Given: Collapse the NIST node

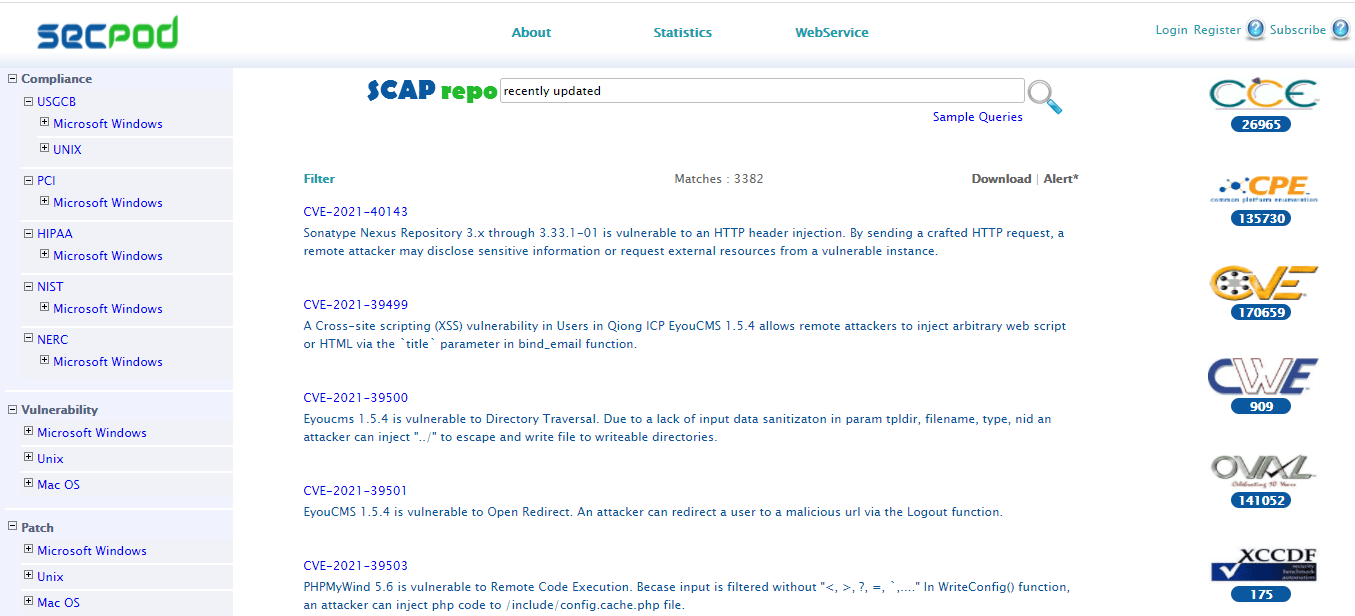Looking at the screenshot, I should click(28, 286).
